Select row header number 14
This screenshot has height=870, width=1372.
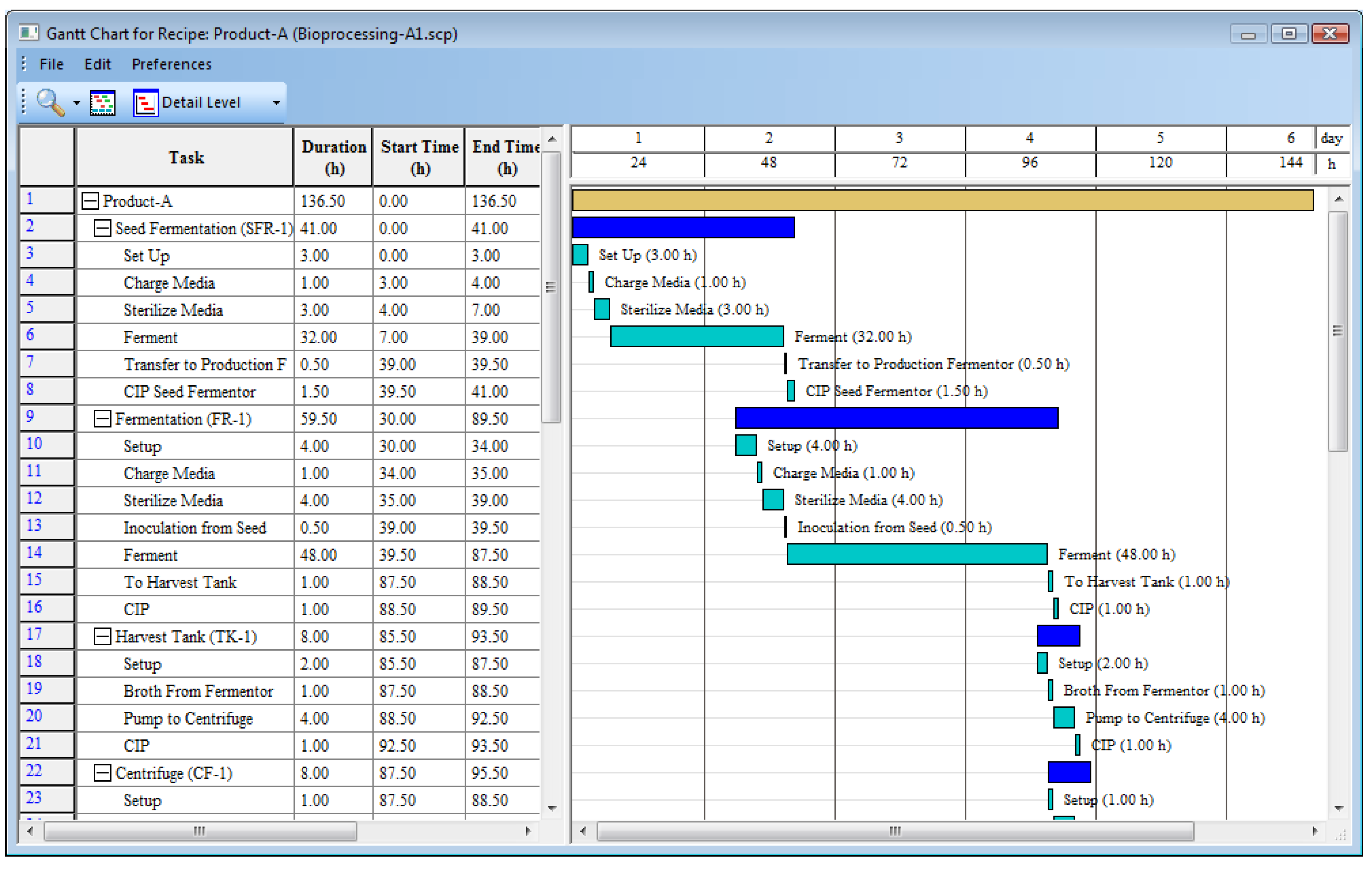[47, 554]
